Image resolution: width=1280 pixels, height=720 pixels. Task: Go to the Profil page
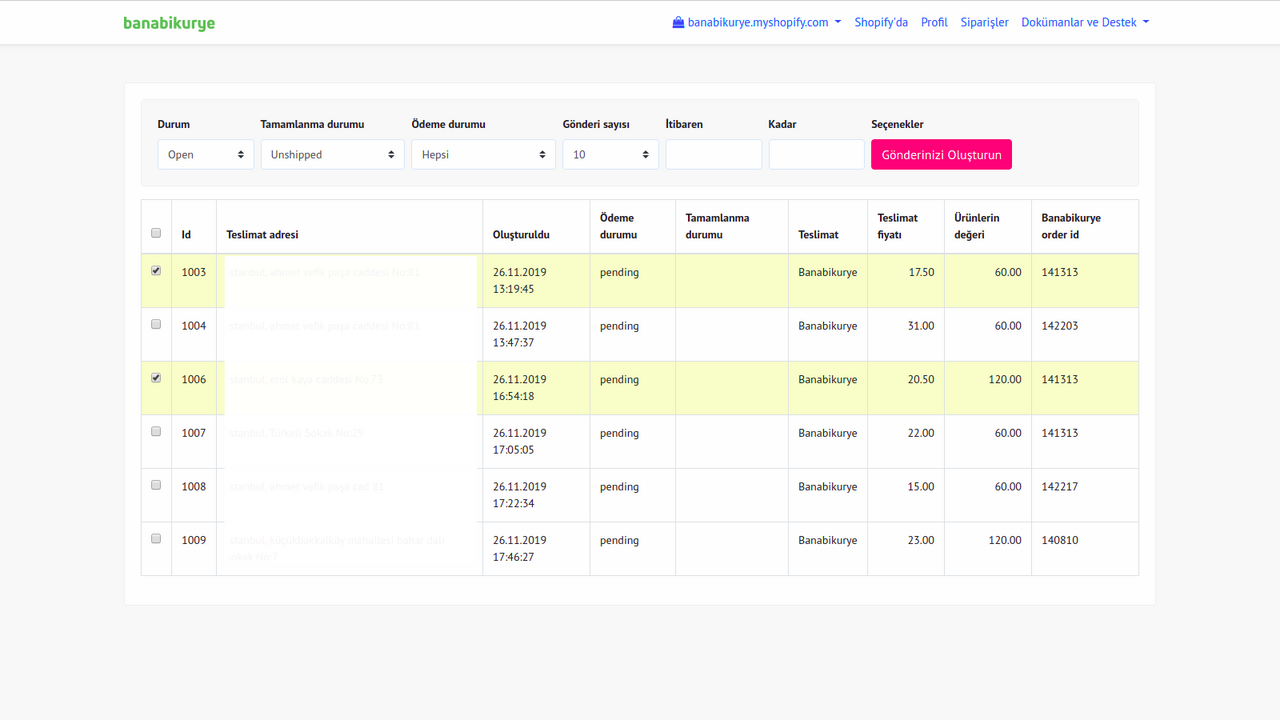click(x=934, y=22)
